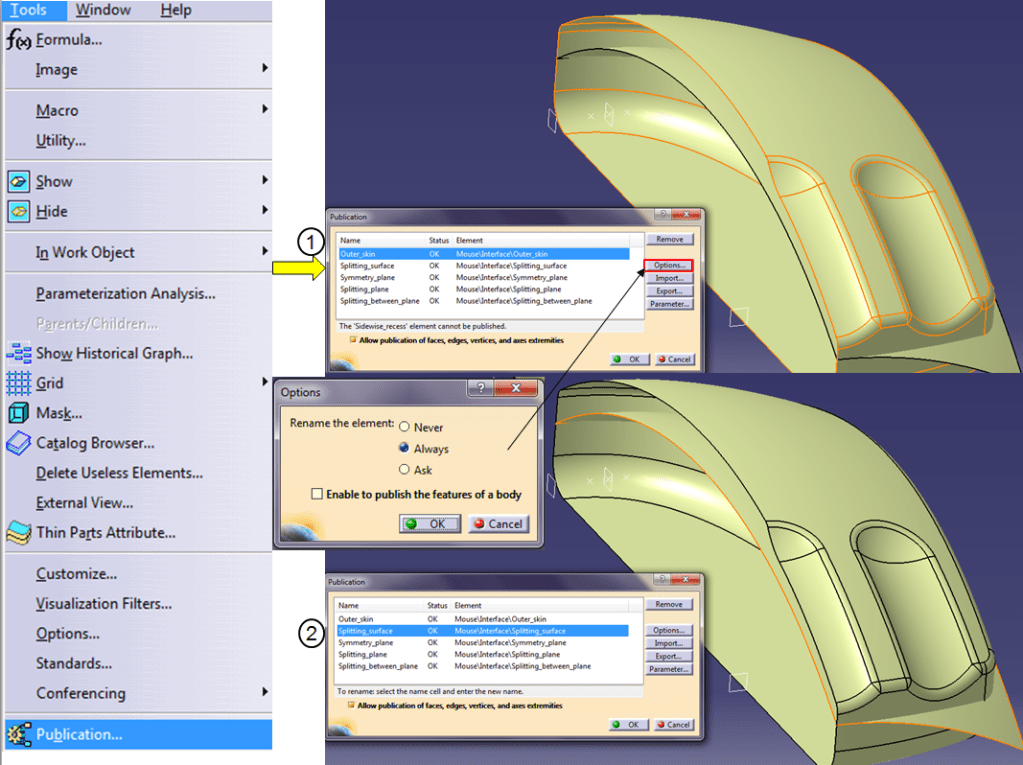
Task: Click the Hide eye icon
Action: coord(19,212)
